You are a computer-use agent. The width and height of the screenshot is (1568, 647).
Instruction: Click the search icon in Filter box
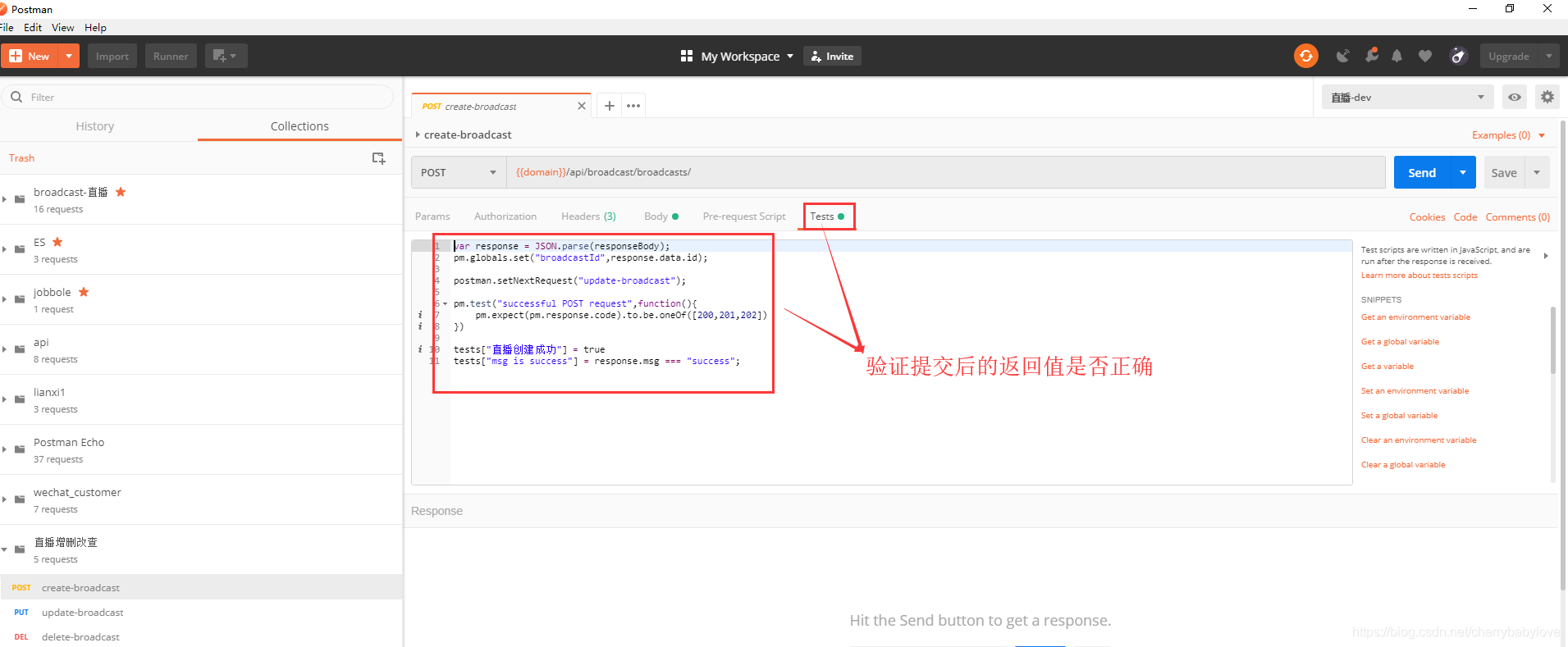coord(16,97)
